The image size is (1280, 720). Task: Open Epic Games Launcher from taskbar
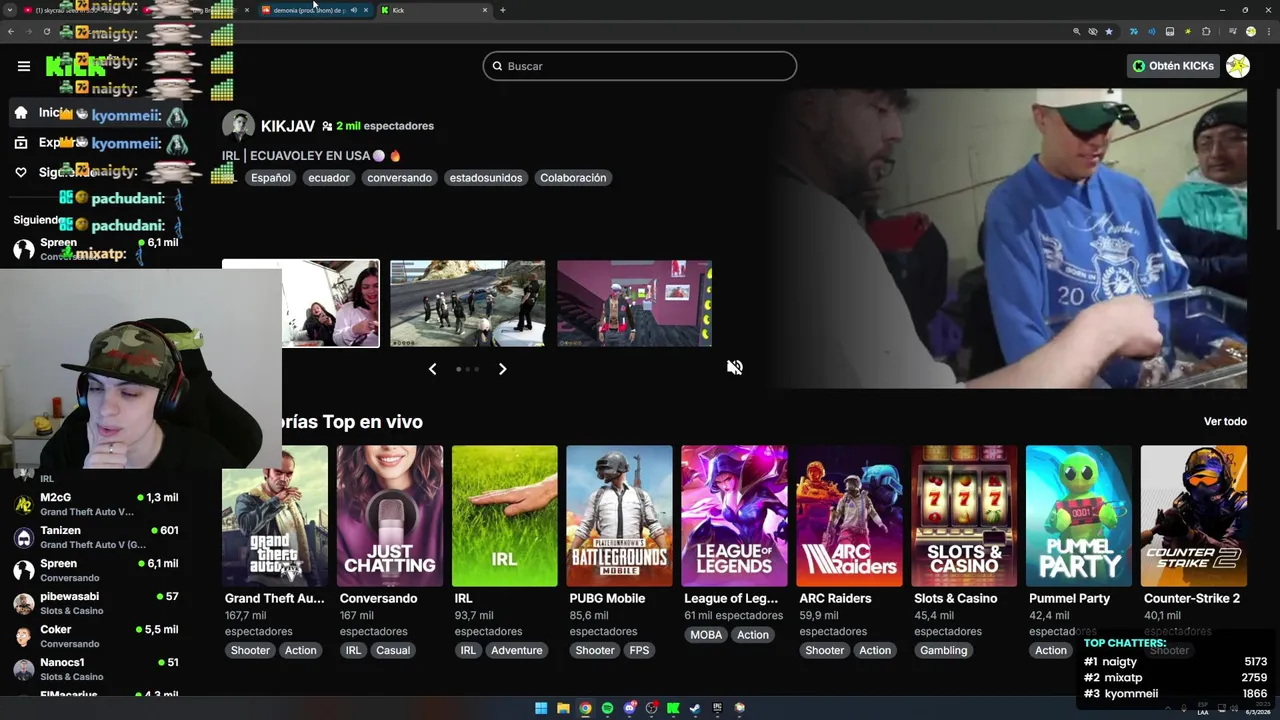(717, 708)
